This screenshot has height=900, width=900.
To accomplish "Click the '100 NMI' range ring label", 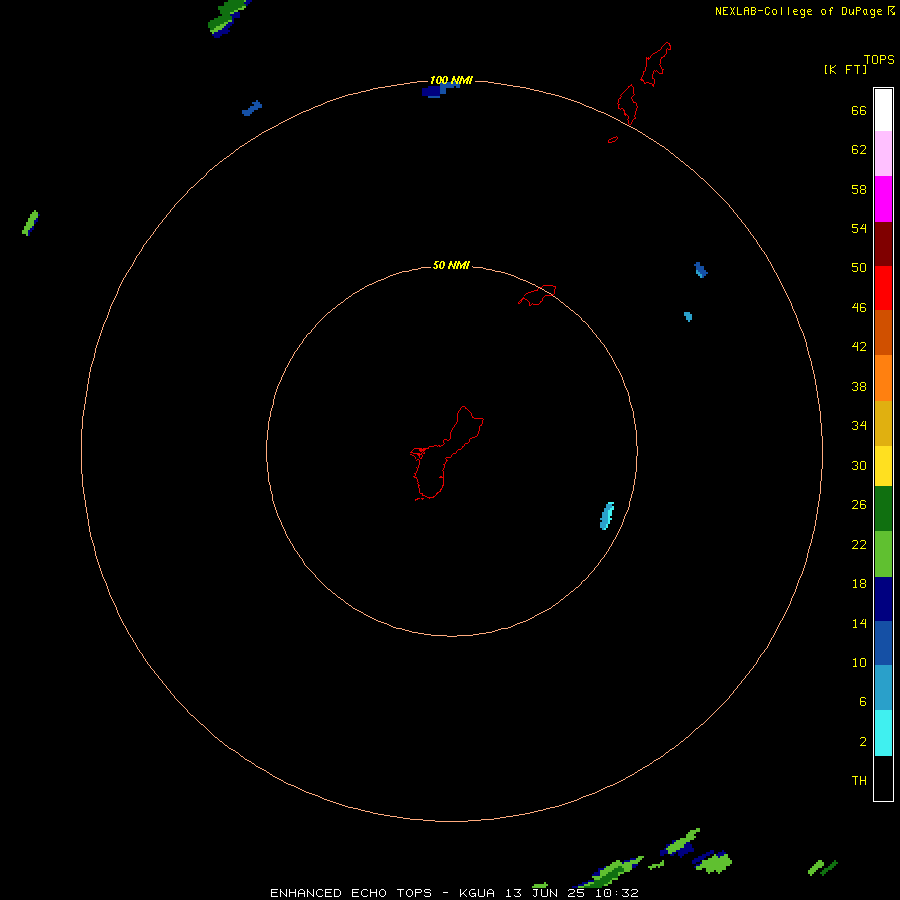I will pyautogui.click(x=451, y=80).
